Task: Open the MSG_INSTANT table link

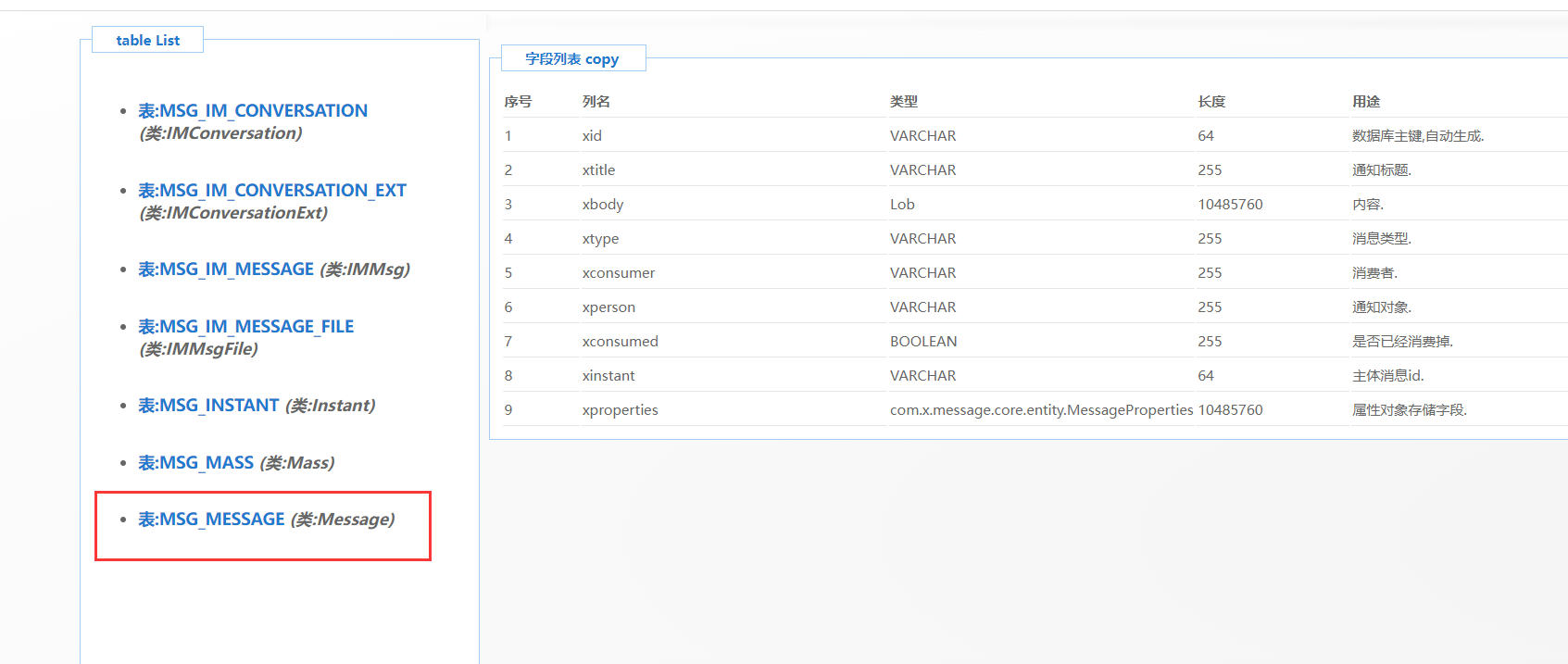Action: pos(208,406)
